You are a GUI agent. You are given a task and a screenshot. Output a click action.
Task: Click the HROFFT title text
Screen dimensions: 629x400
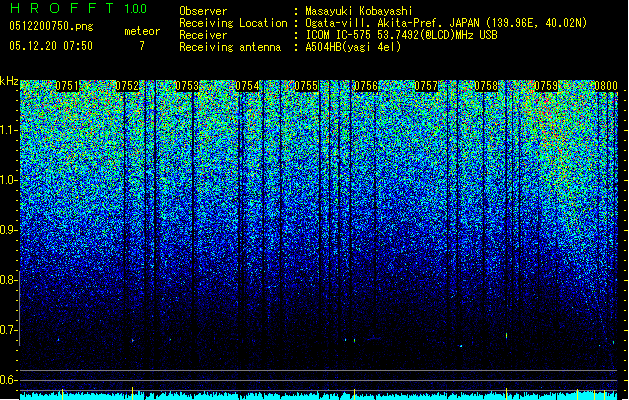pos(62,8)
